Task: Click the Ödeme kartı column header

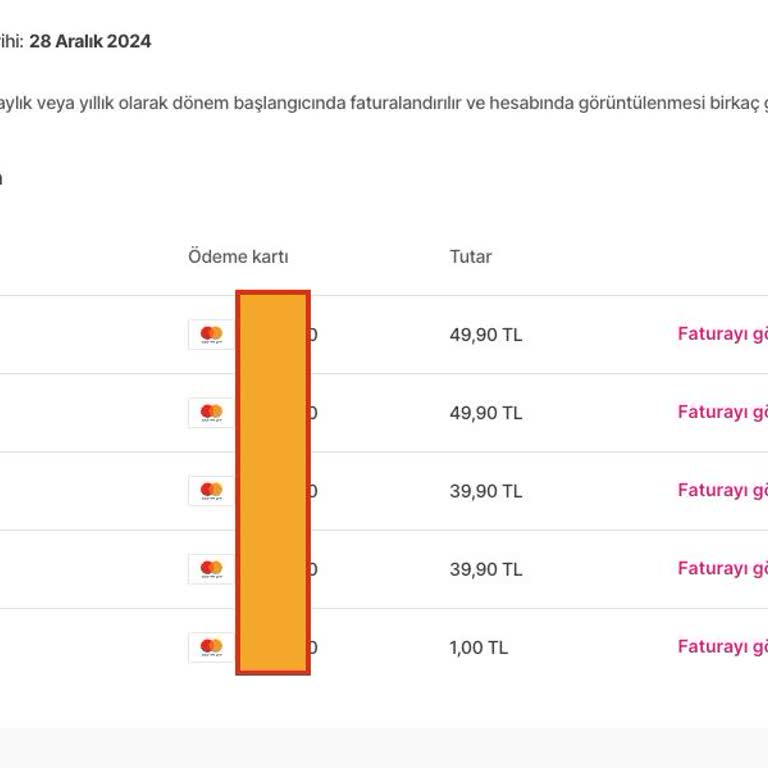Action: point(238,257)
